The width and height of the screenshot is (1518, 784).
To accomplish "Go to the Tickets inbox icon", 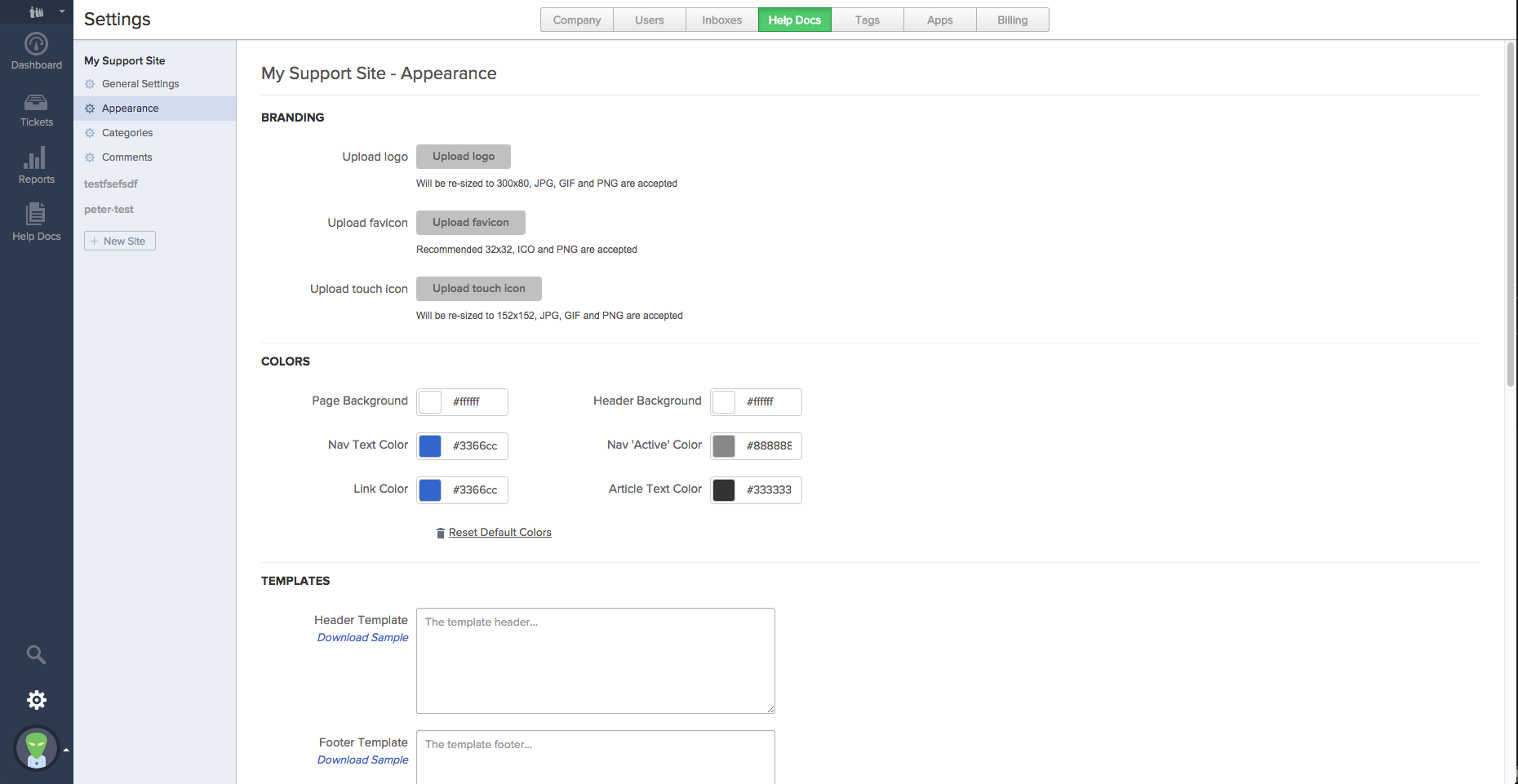I will click(x=36, y=110).
